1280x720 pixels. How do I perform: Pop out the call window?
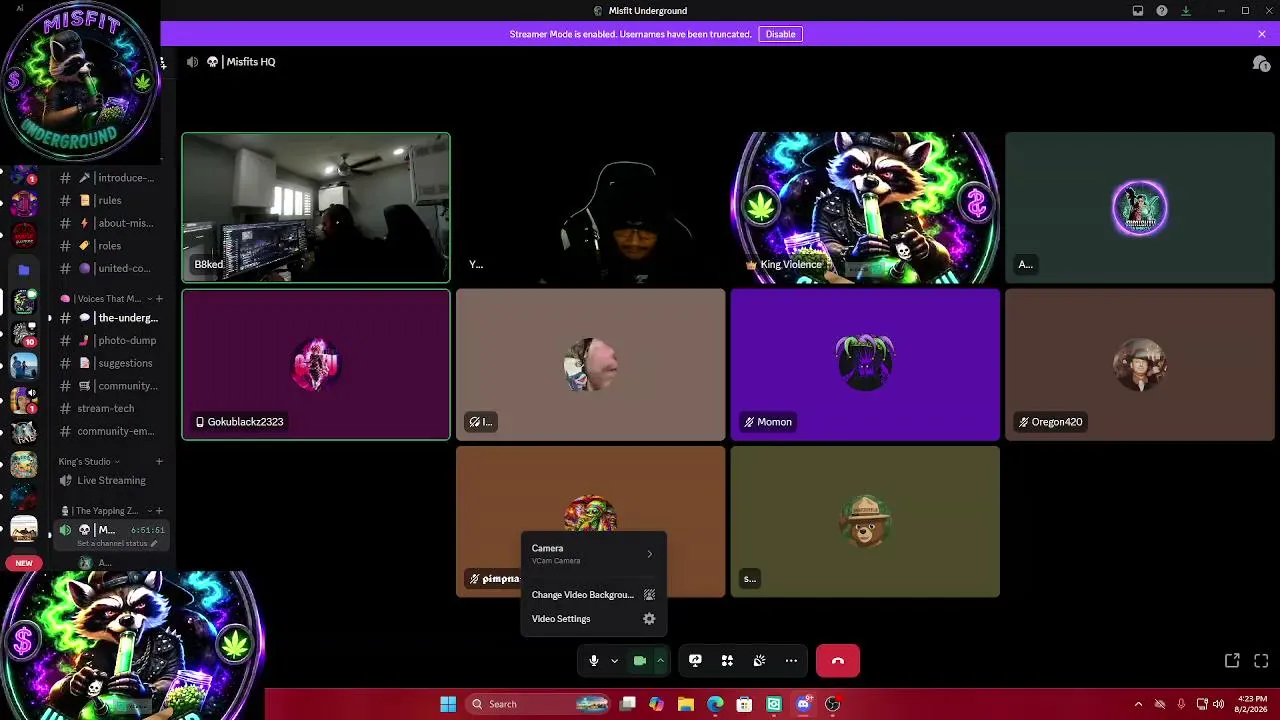point(1232,661)
